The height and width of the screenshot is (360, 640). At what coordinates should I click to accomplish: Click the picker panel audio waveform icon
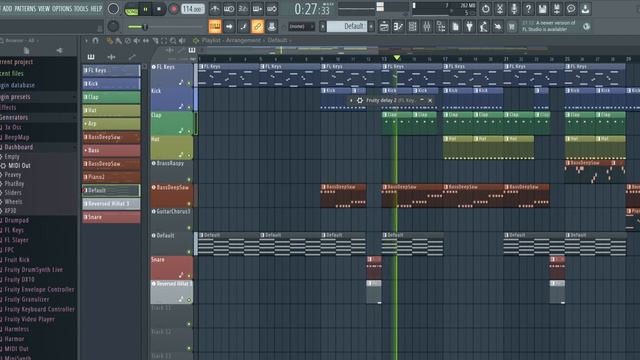click(111, 57)
